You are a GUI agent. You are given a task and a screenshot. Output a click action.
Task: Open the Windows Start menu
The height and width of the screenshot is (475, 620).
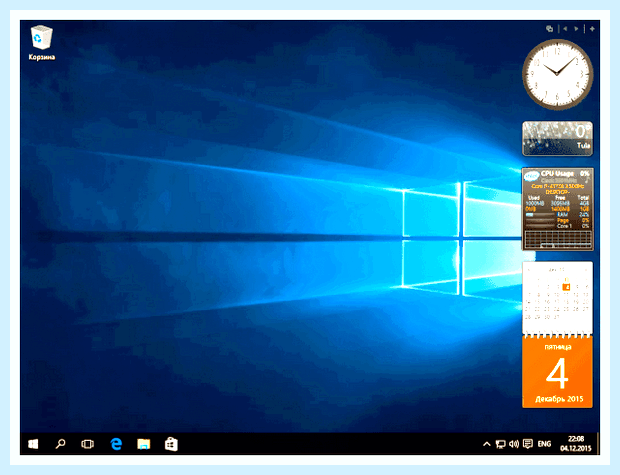(33, 444)
